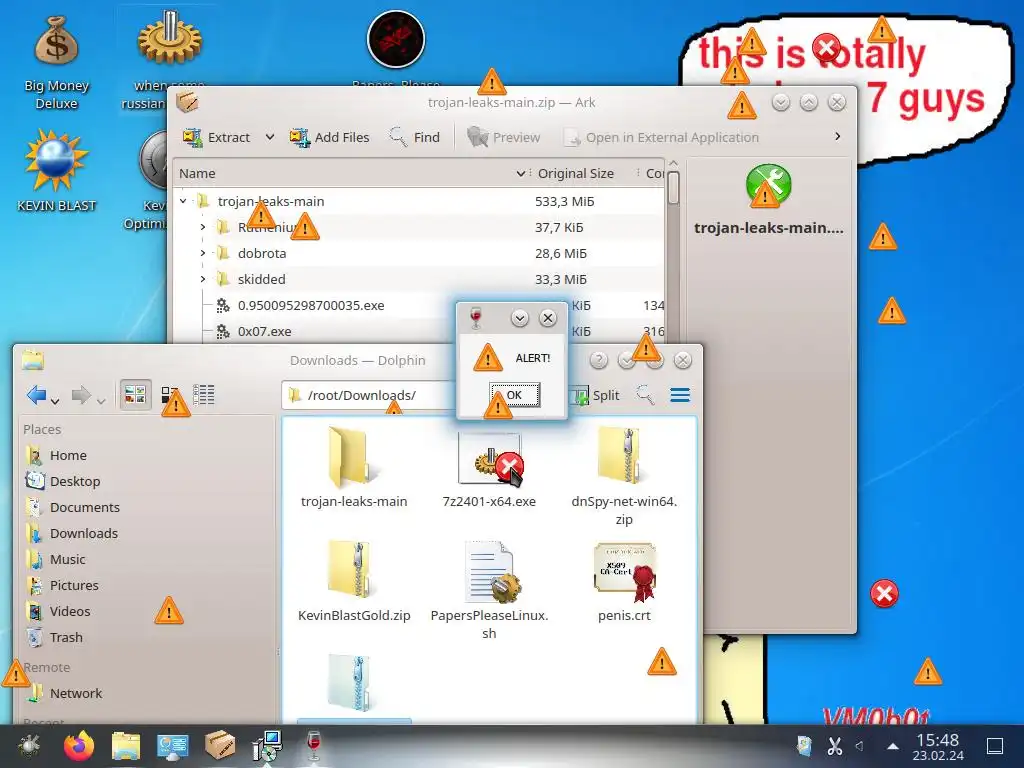Screen dimensions: 1024x768
Task: Click the gear desktop icon labeled 'when some russian'
Action: pyautogui.click(x=169, y=40)
